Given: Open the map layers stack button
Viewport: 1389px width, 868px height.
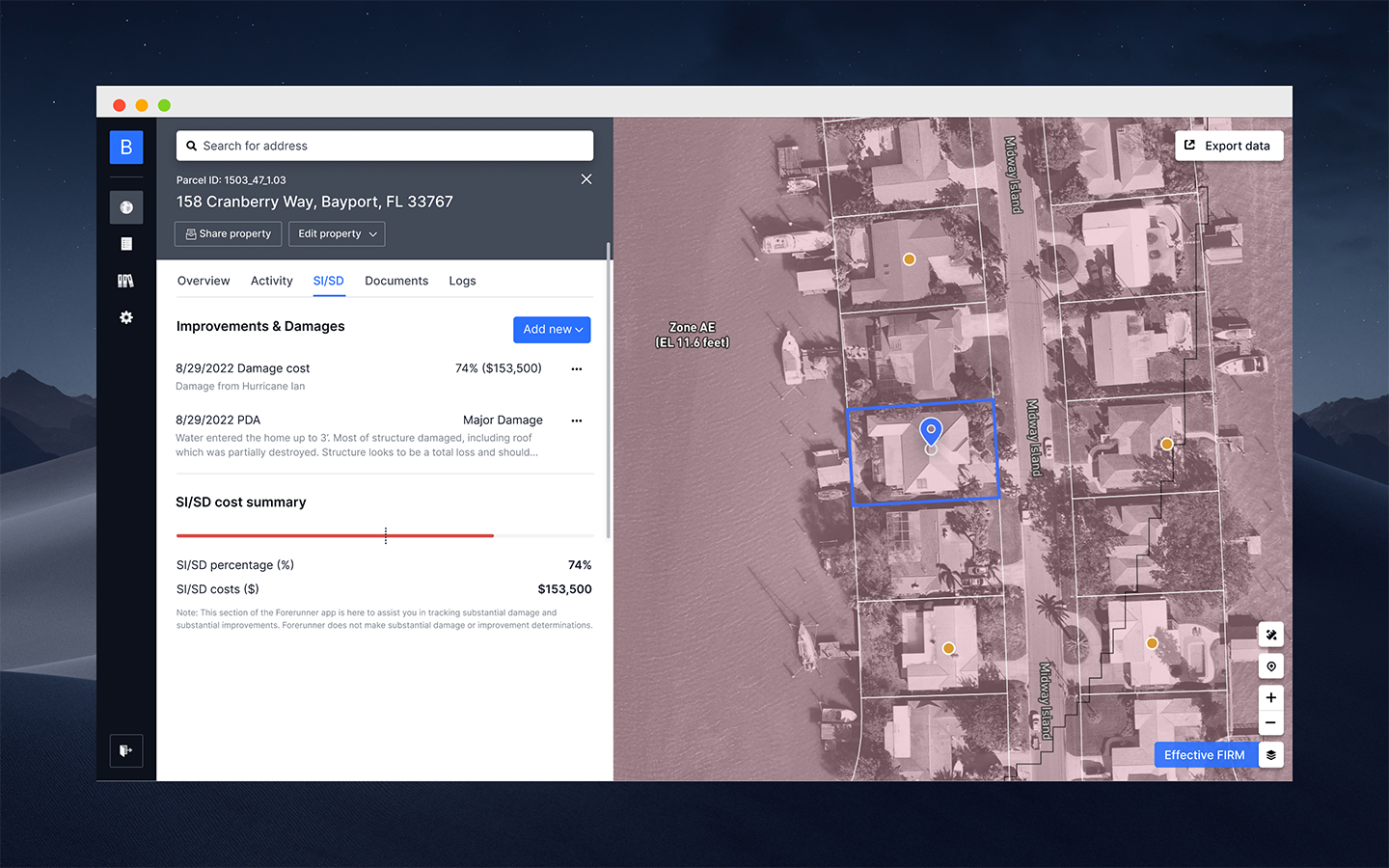Looking at the screenshot, I should click(x=1271, y=755).
